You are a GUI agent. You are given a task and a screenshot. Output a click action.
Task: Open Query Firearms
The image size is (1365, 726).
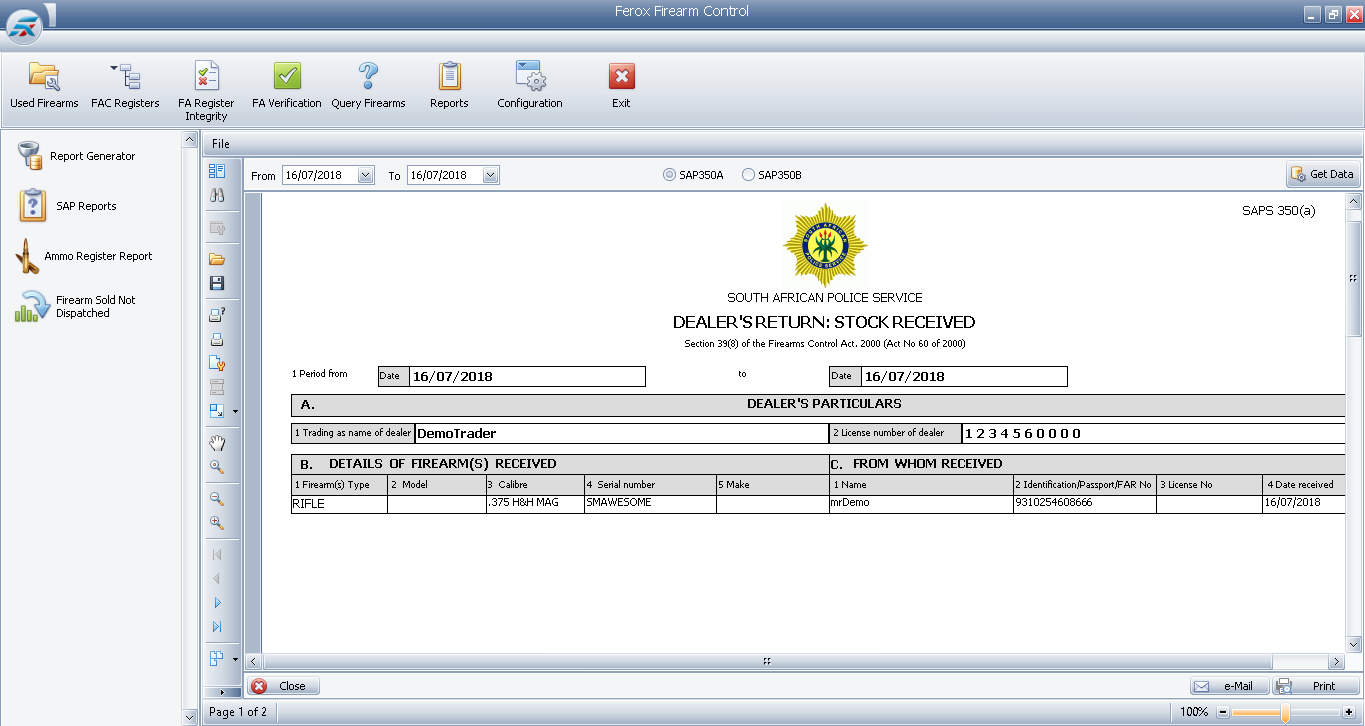[x=368, y=86]
